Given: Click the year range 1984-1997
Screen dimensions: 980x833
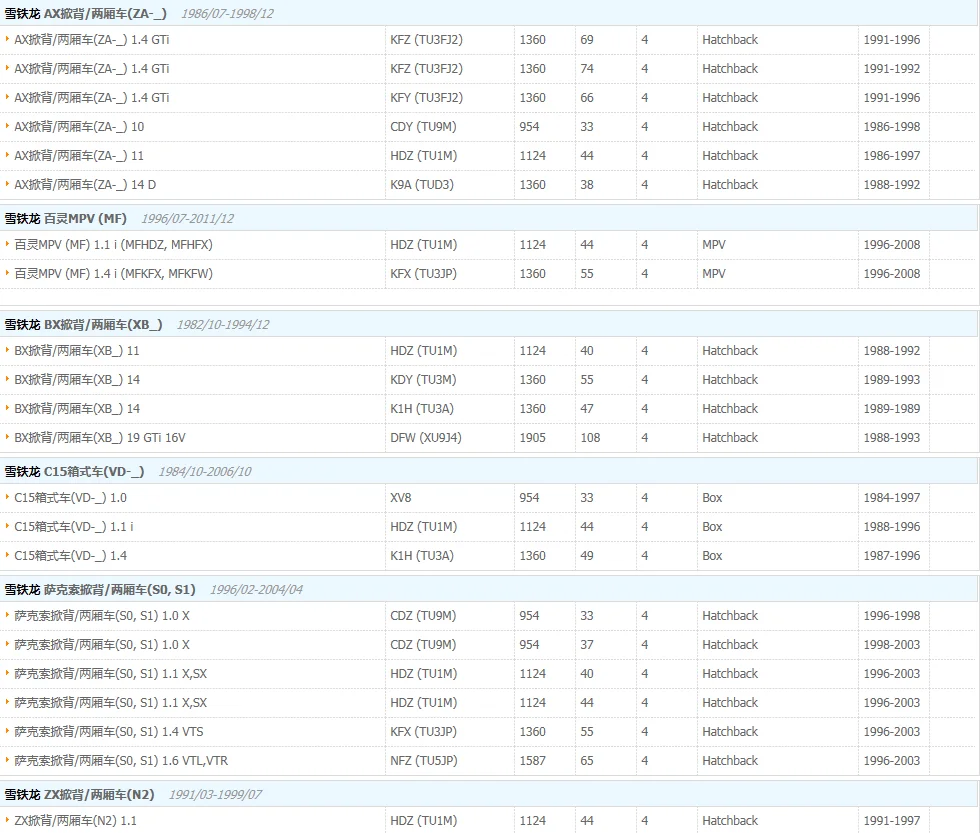Looking at the screenshot, I should (892, 497).
